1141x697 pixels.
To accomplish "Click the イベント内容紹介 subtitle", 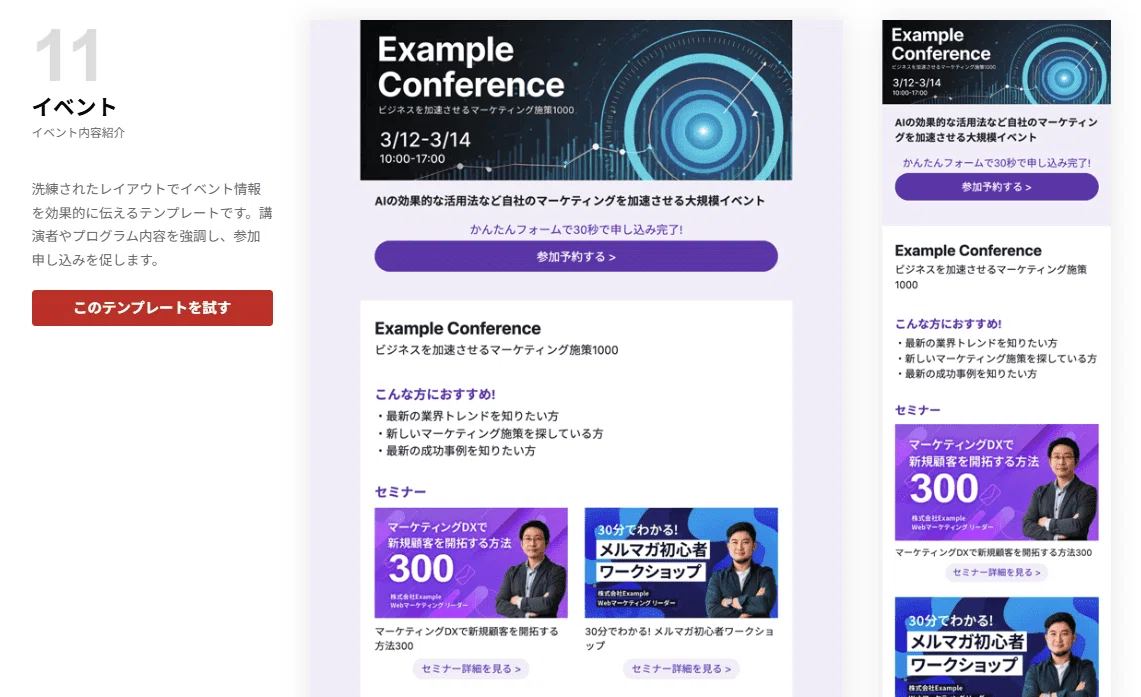I will (x=79, y=132).
